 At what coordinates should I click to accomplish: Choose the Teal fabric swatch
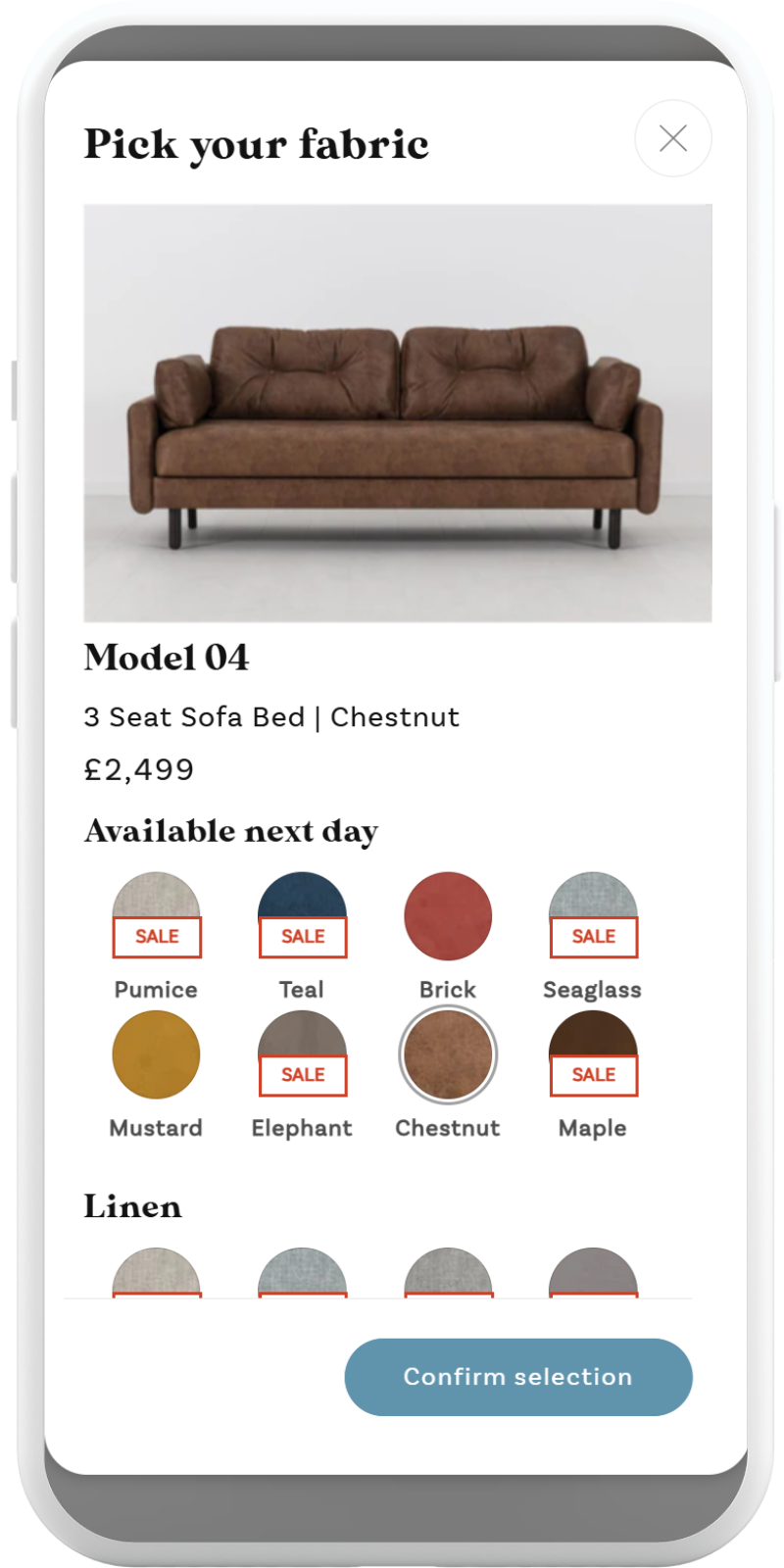302,915
